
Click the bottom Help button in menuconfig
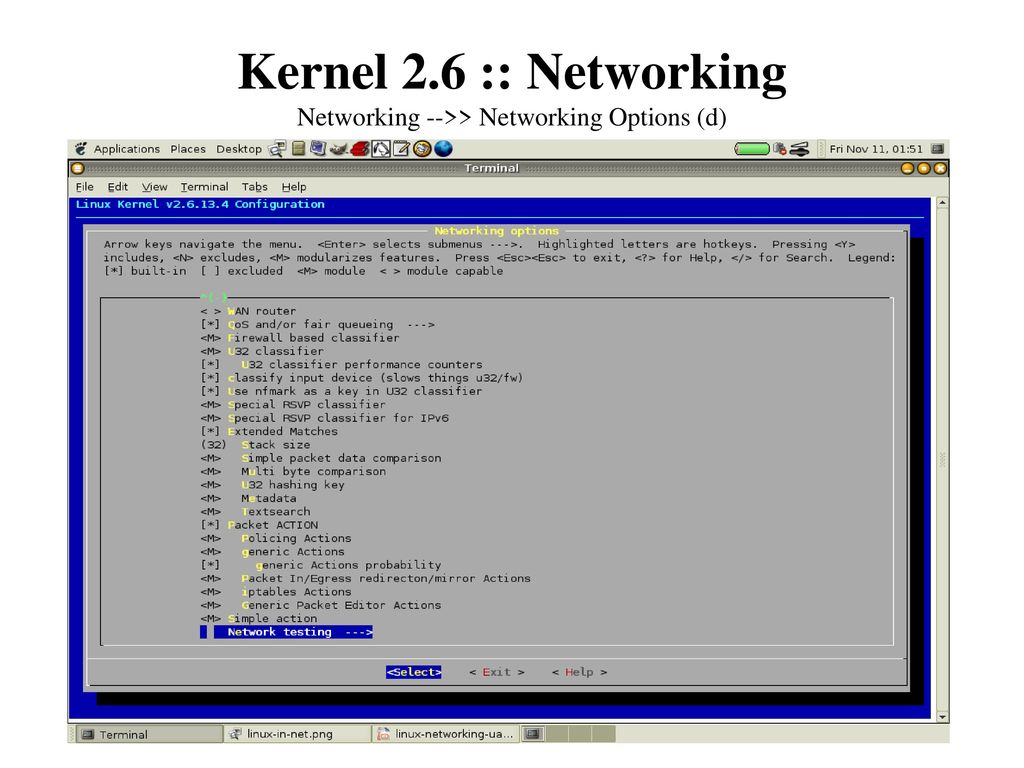click(579, 672)
